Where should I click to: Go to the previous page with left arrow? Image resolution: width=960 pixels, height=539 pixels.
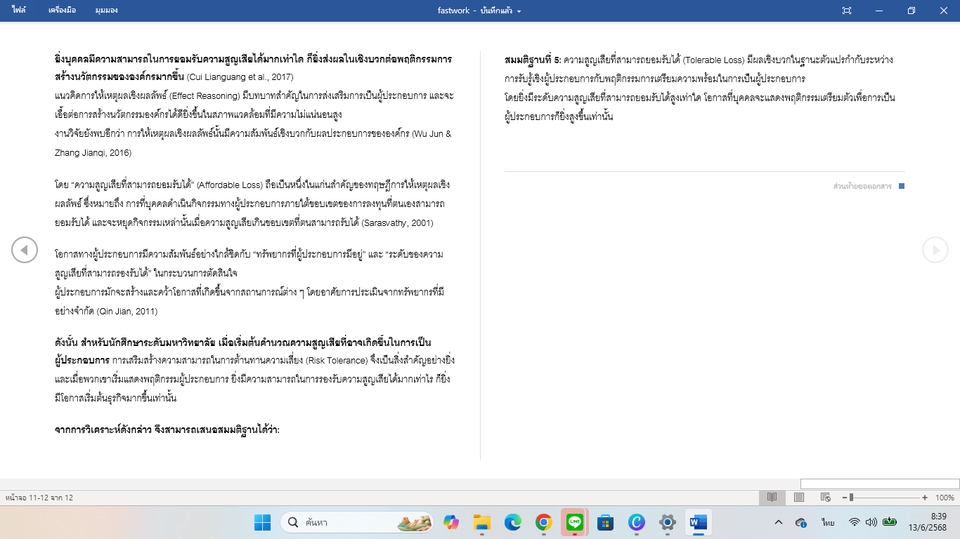pos(24,250)
